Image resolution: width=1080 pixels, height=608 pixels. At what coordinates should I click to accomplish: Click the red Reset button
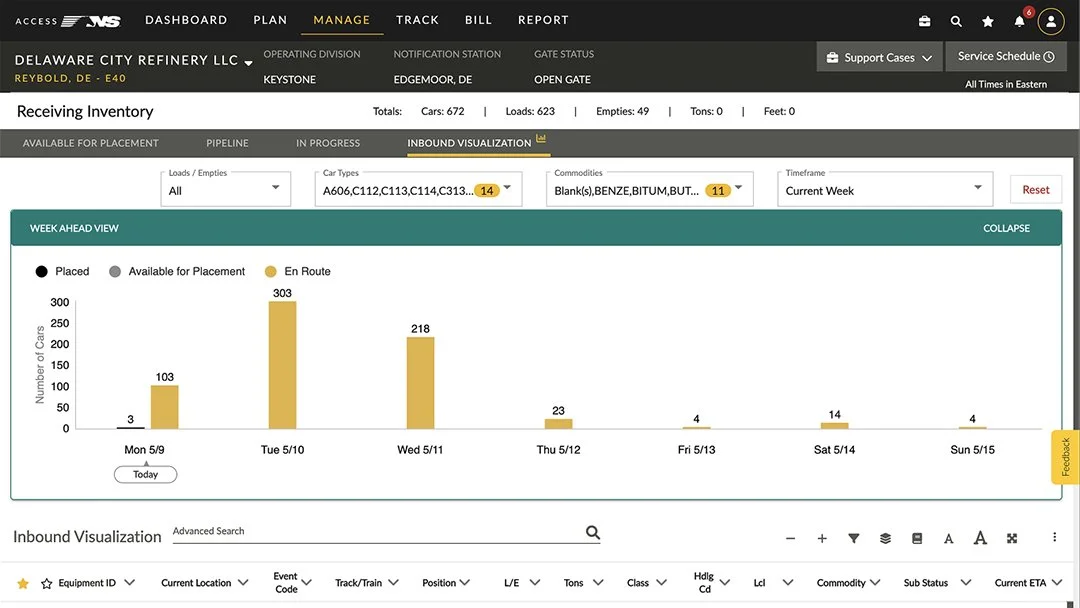click(1036, 189)
